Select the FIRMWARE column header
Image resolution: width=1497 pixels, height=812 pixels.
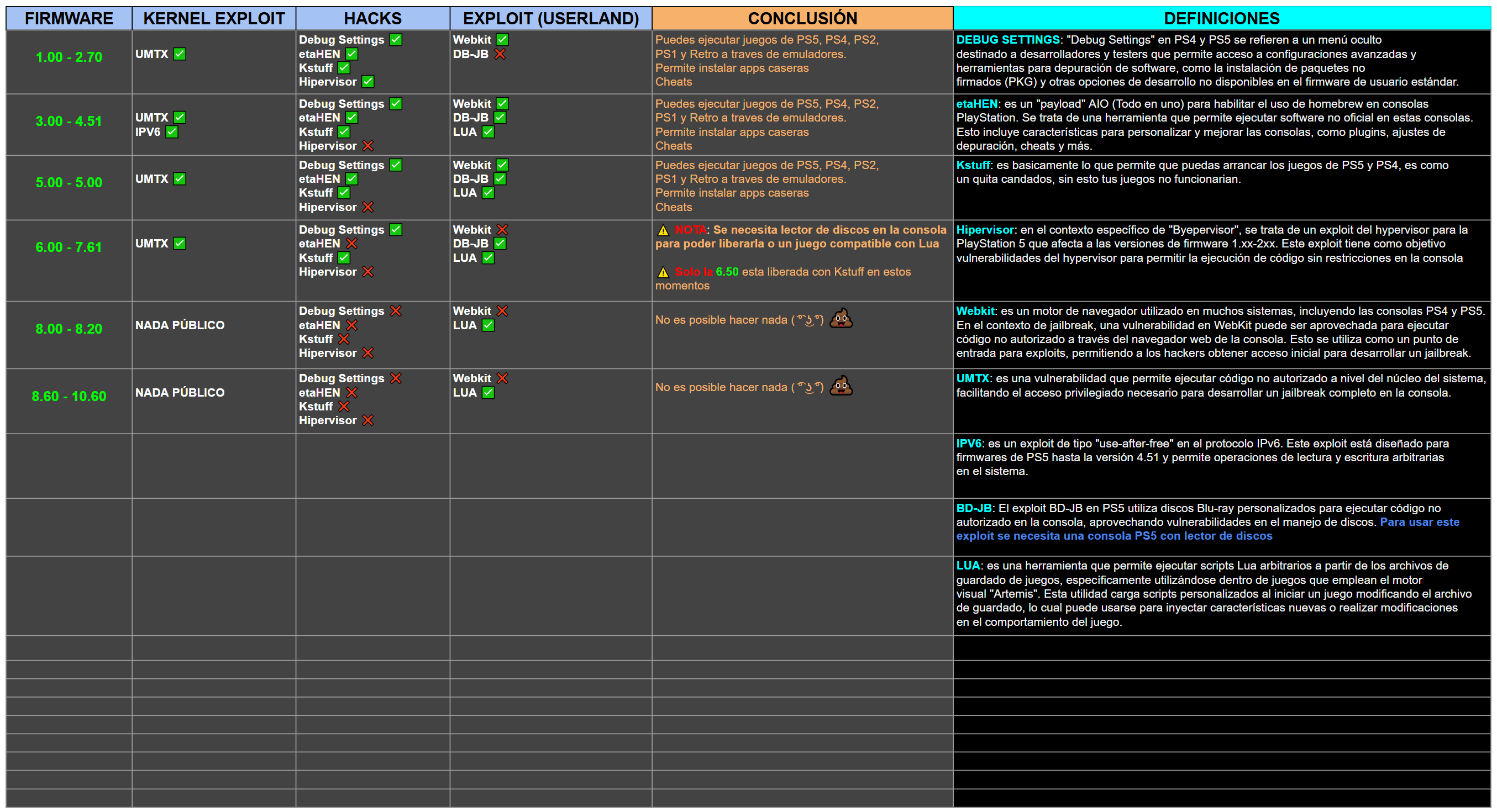69,18
